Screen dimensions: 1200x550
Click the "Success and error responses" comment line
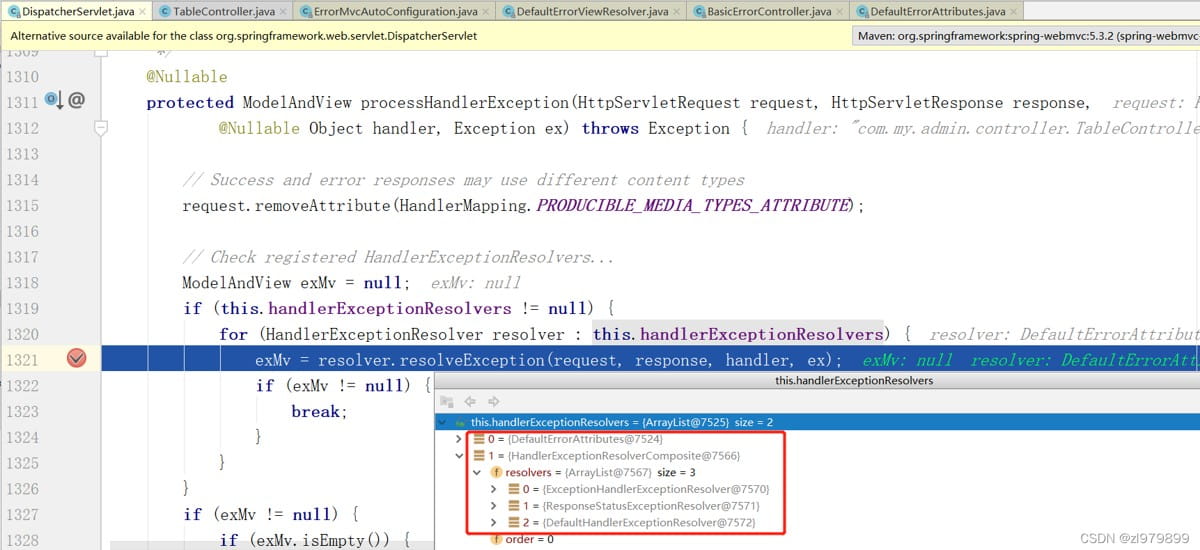pos(463,180)
